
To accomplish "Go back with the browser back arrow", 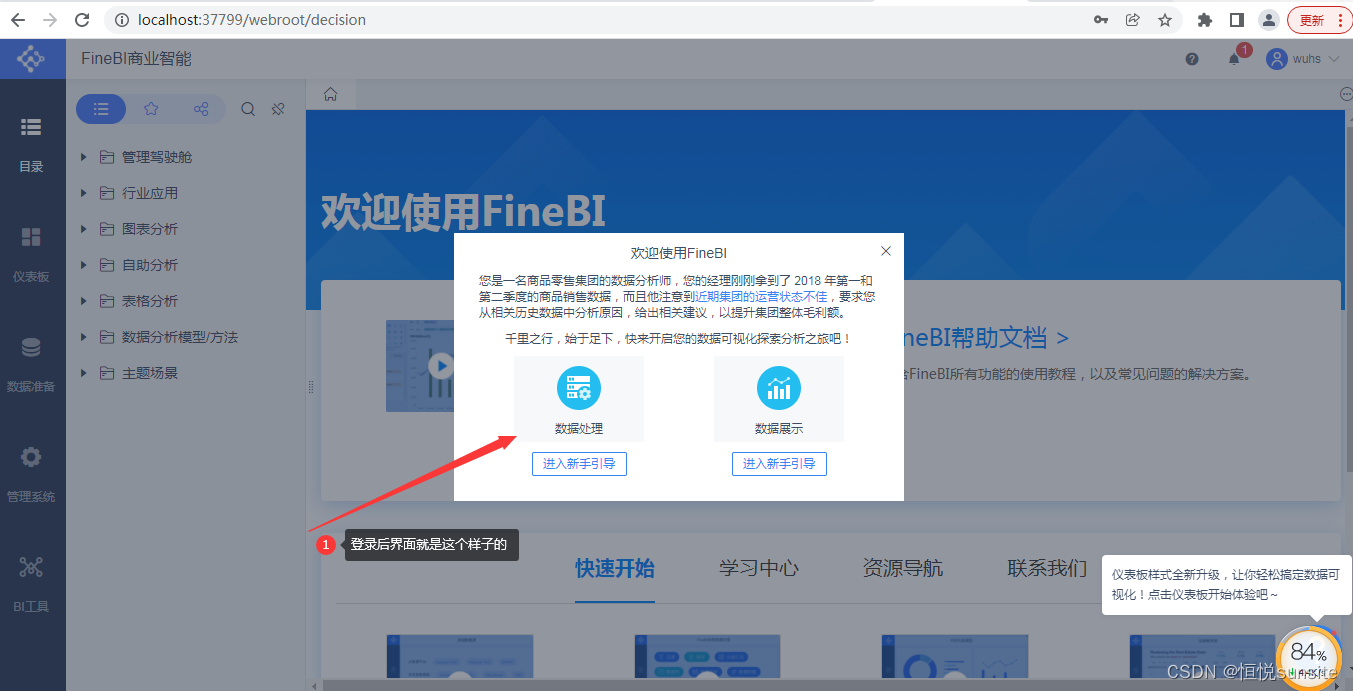I will [18, 20].
